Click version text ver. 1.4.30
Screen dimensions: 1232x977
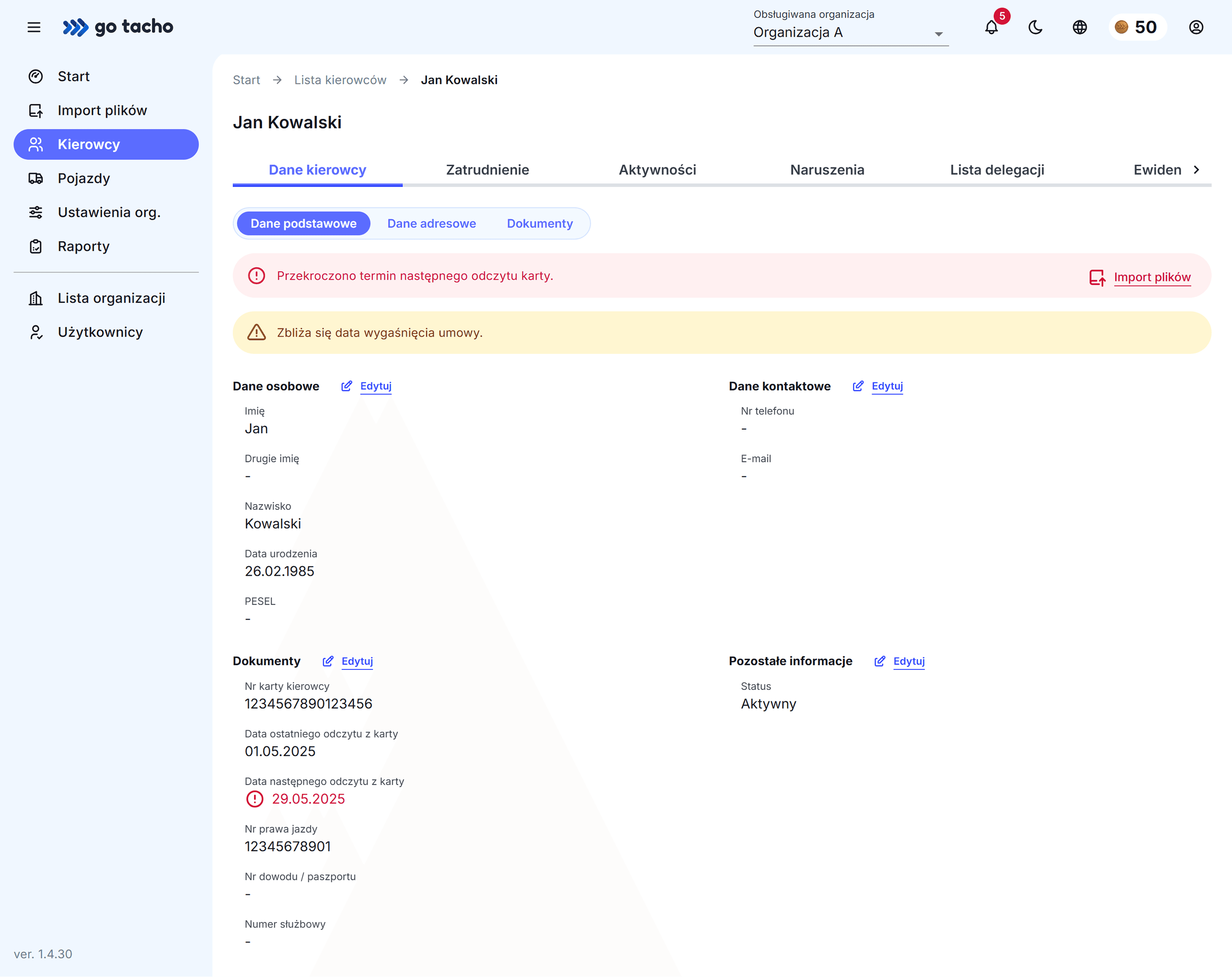(x=43, y=954)
